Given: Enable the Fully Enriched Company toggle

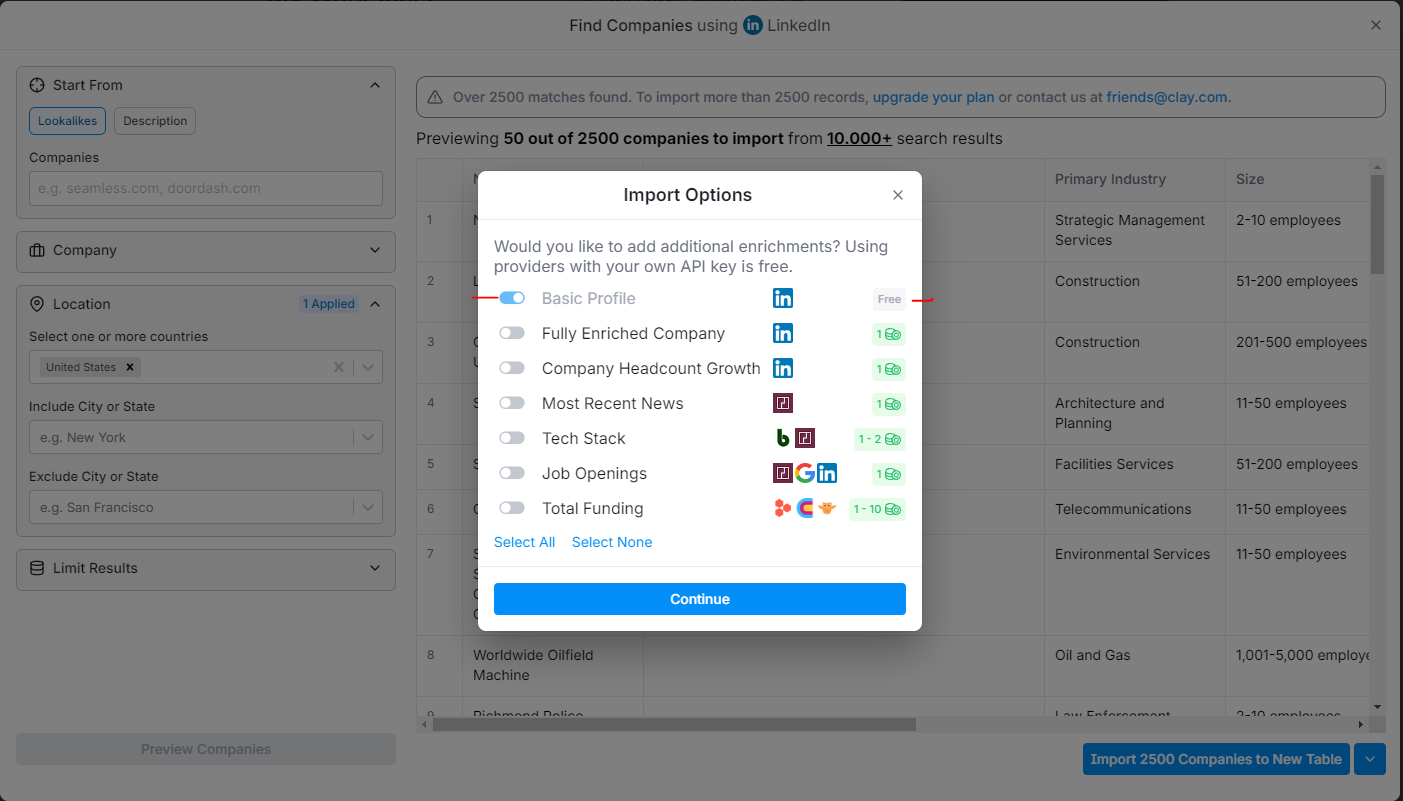Looking at the screenshot, I should (x=512, y=333).
